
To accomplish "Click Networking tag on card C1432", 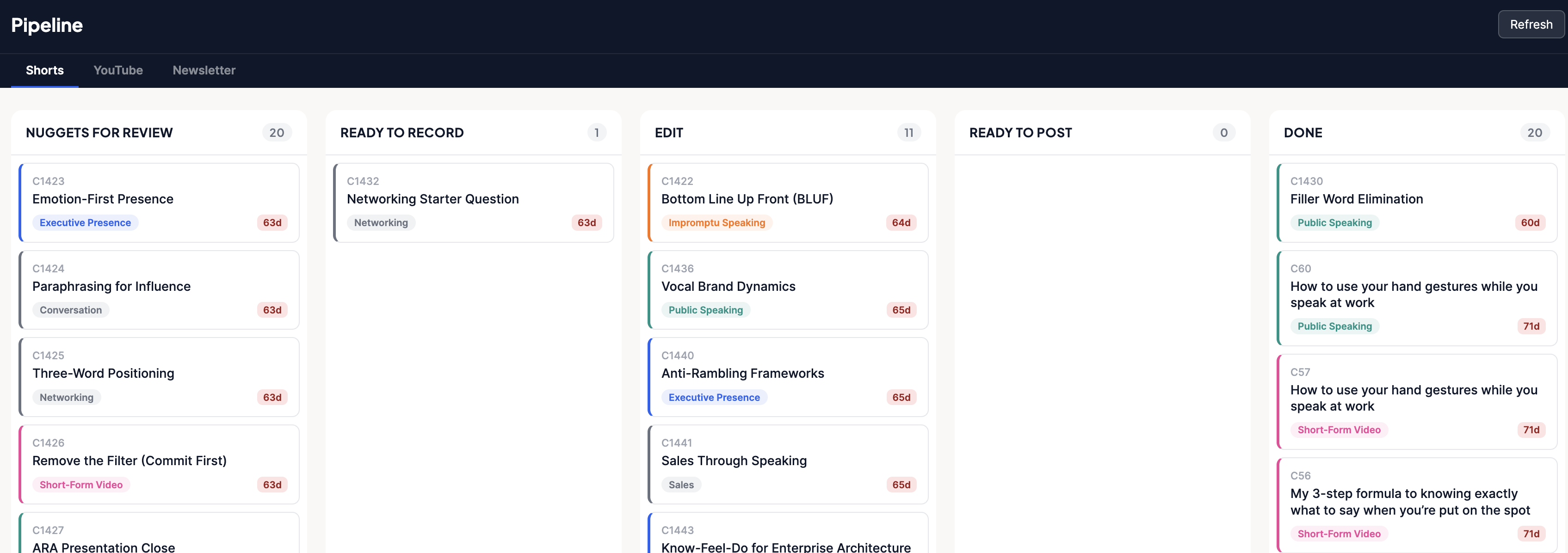I will click(381, 223).
